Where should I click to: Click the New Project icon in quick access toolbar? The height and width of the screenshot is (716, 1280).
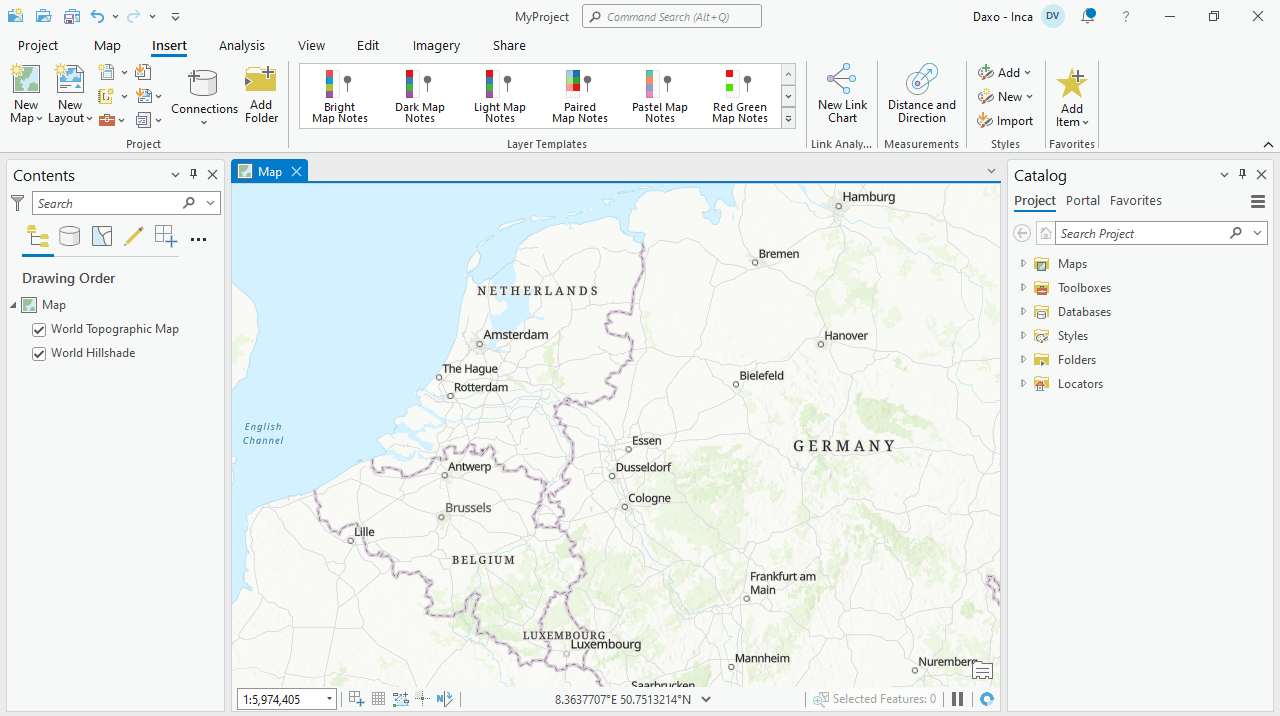pyautogui.click(x=15, y=16)
